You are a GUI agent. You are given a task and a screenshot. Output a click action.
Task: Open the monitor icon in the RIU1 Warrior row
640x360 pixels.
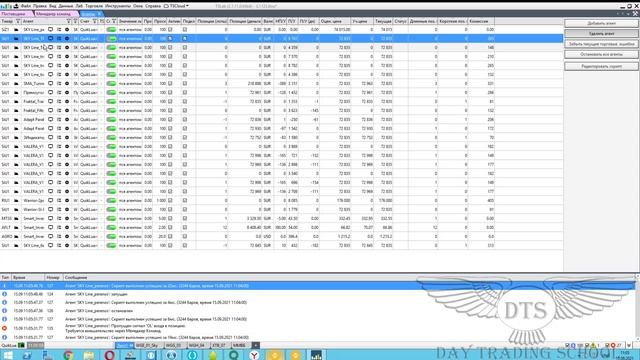tap(51, 201)
